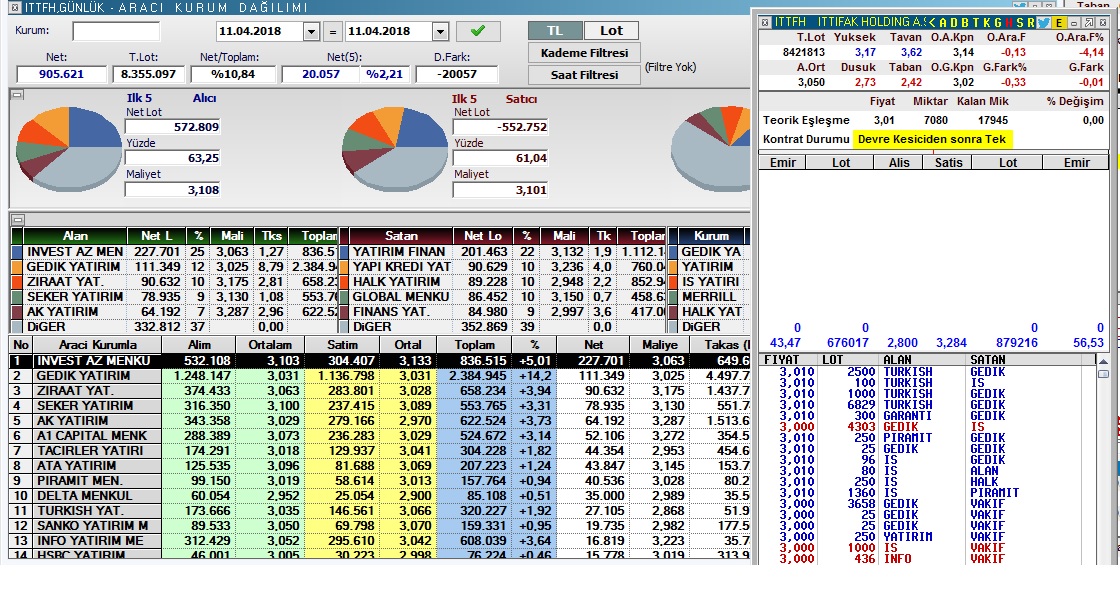Image resolution: width=1120 pixels, height=614 pixels.
Task: Click the back arrow icon in ITTFH titlebar
Action: [x=932, y=23]
